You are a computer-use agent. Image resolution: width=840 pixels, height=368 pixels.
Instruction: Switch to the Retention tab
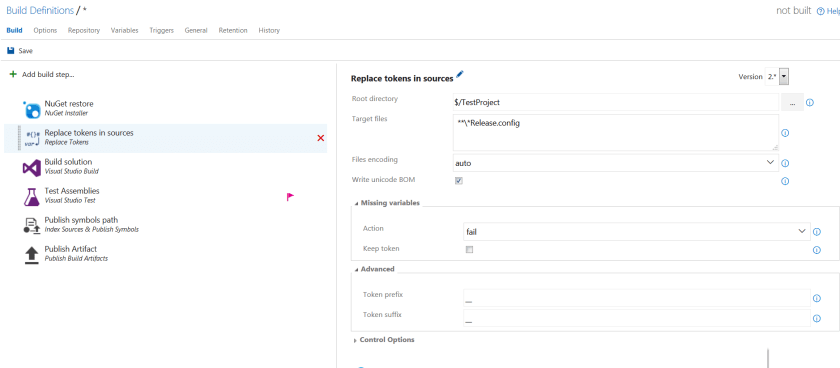pos(233,31)
